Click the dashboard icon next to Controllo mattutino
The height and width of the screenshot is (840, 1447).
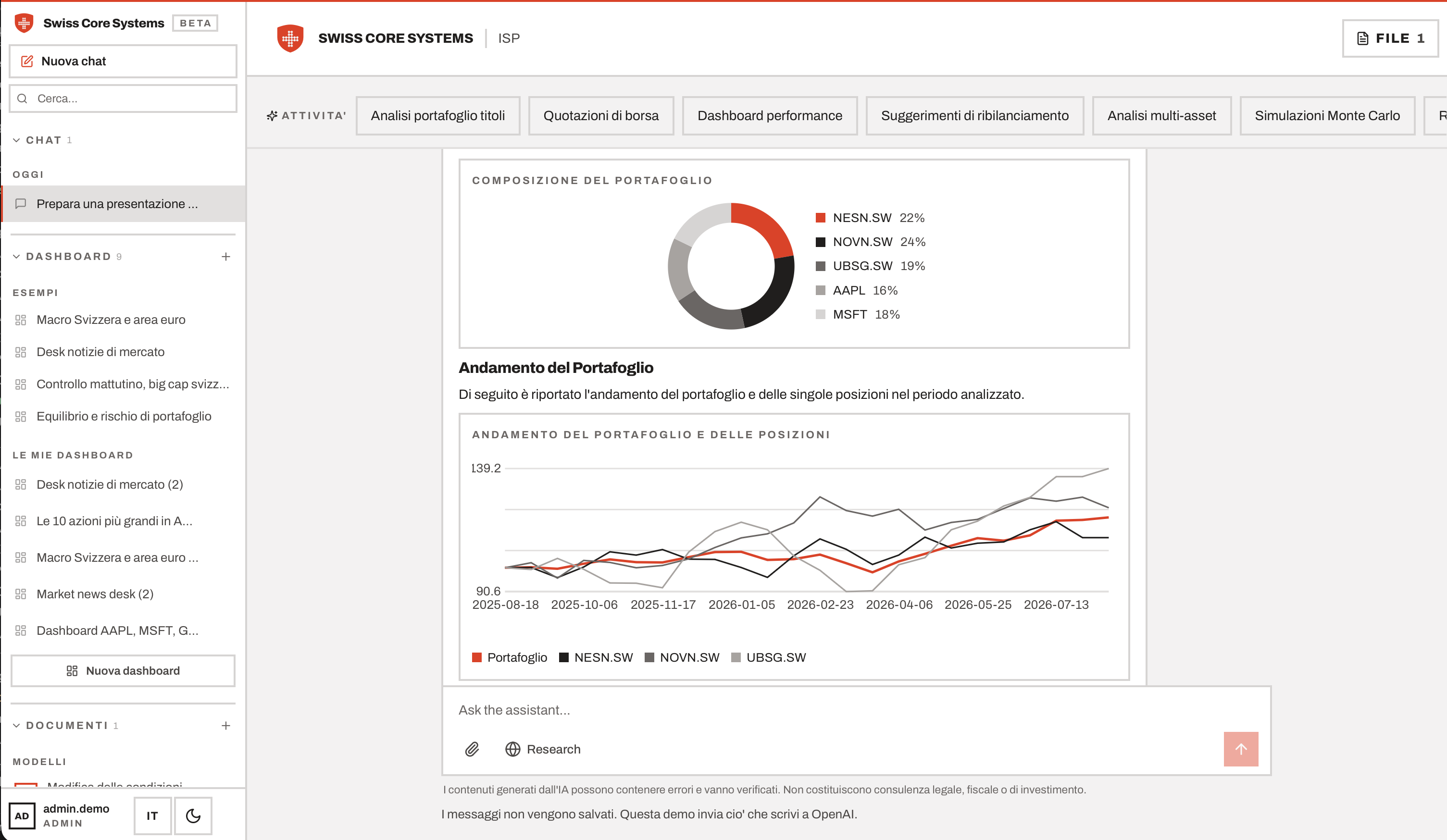coord(21,384)
